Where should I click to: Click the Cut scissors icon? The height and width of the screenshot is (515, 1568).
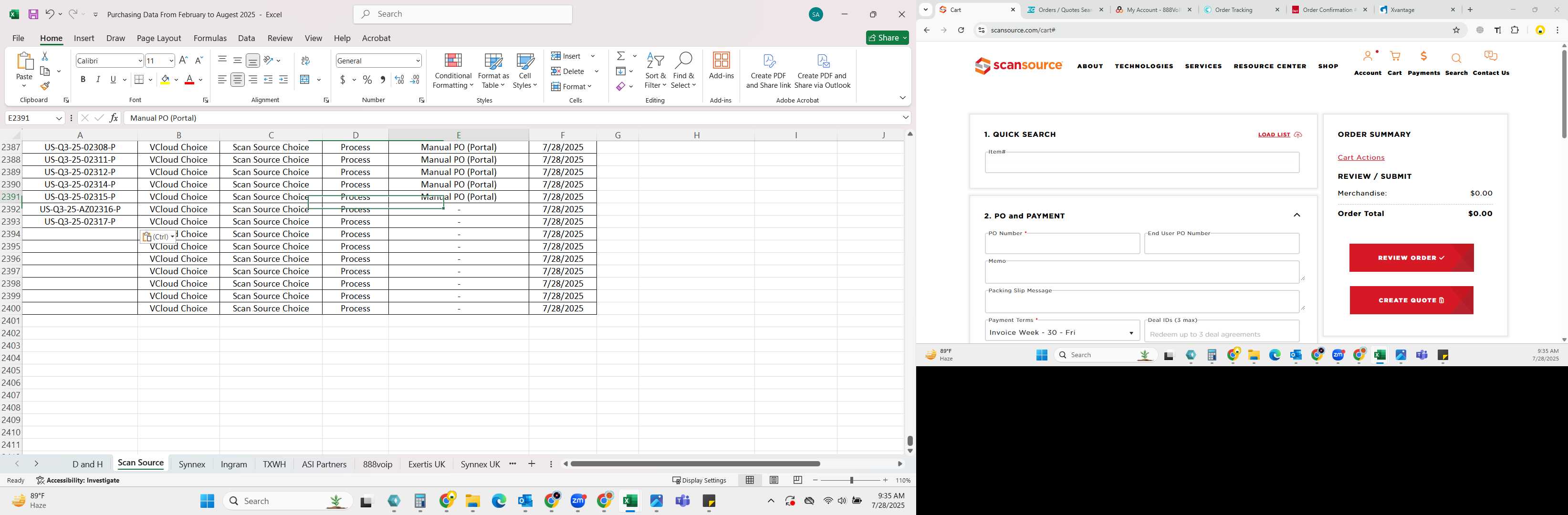click(44, 56)
